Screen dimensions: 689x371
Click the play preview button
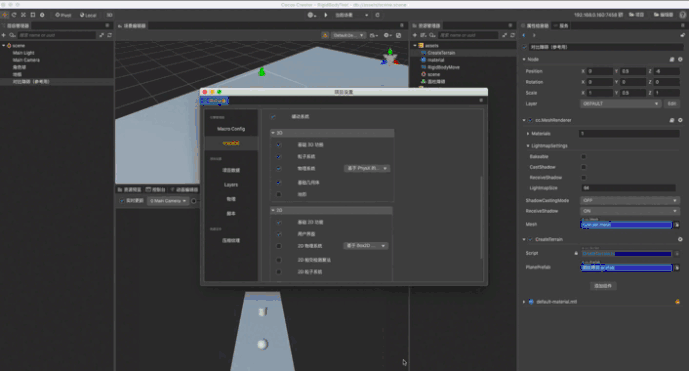pyautogui.click(x=326, y=15)
